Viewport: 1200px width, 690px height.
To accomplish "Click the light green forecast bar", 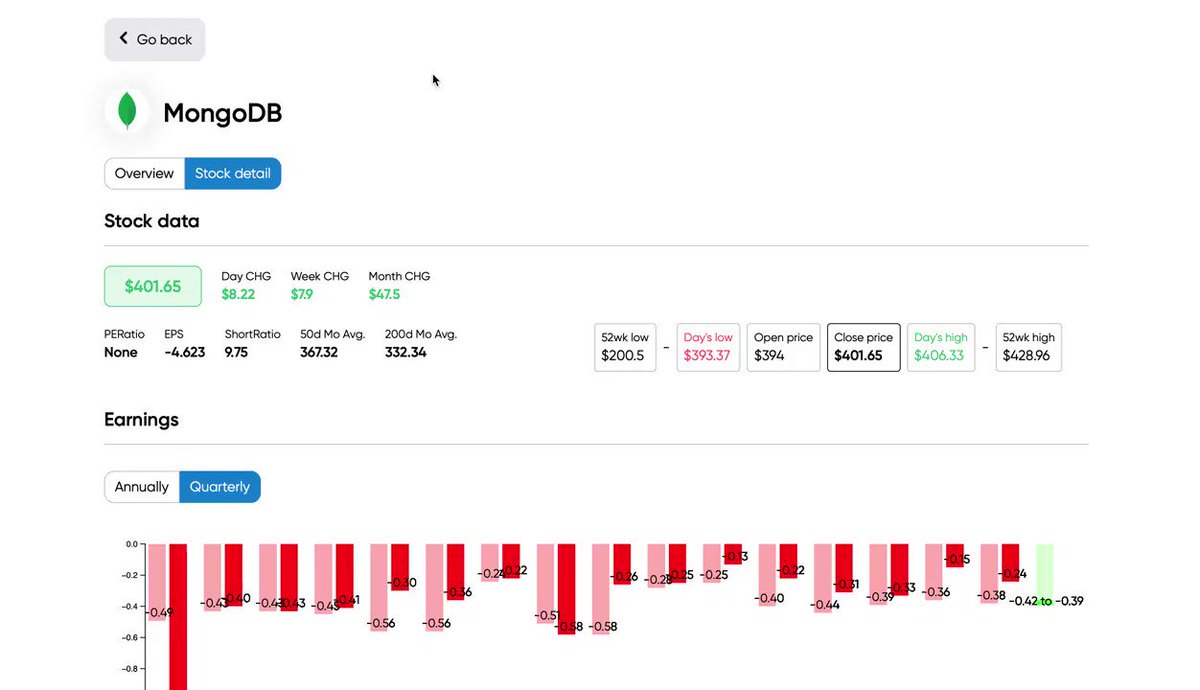I will point(1044,574).
